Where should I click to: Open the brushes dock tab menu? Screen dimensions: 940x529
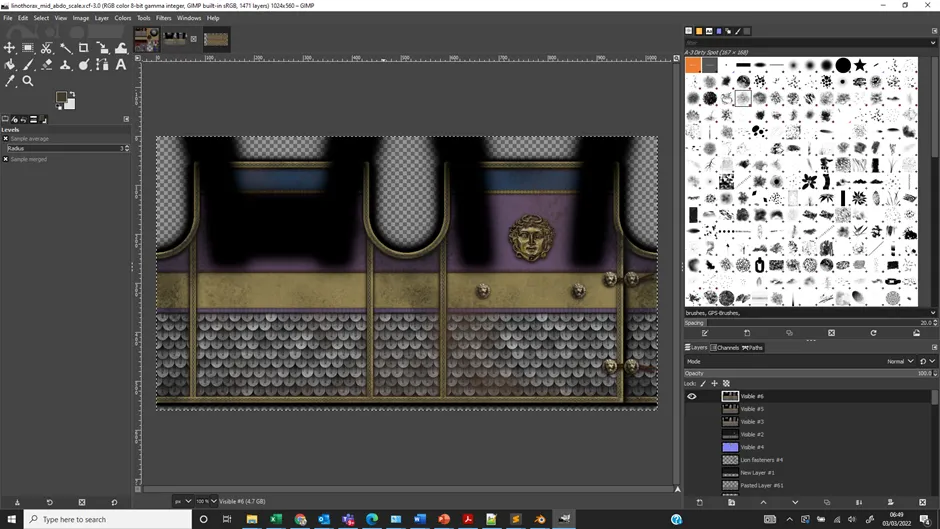[934, 31]
